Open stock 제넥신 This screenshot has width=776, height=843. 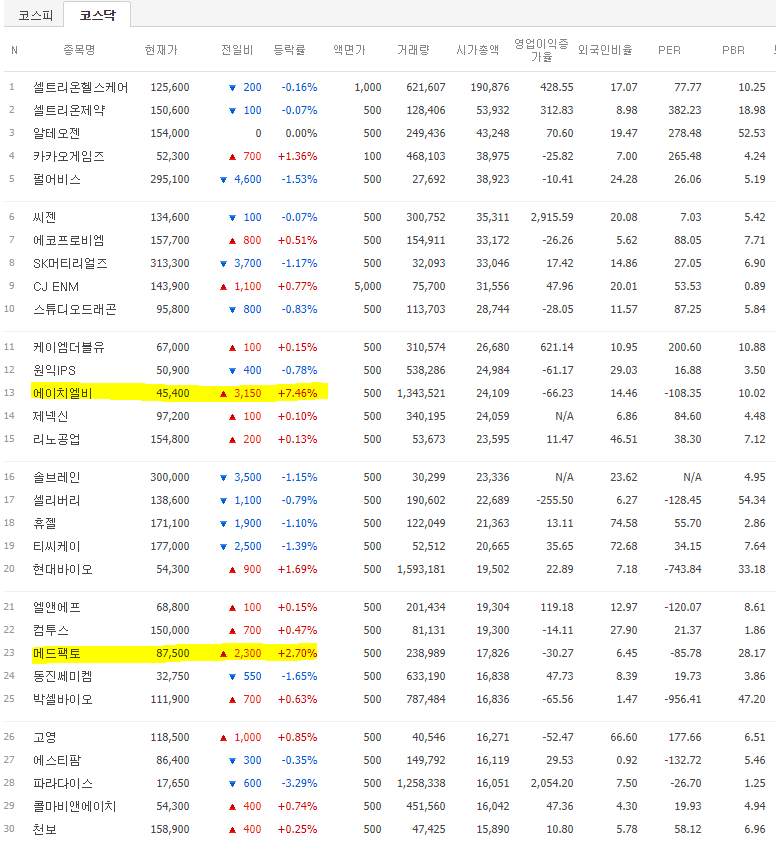51,417
